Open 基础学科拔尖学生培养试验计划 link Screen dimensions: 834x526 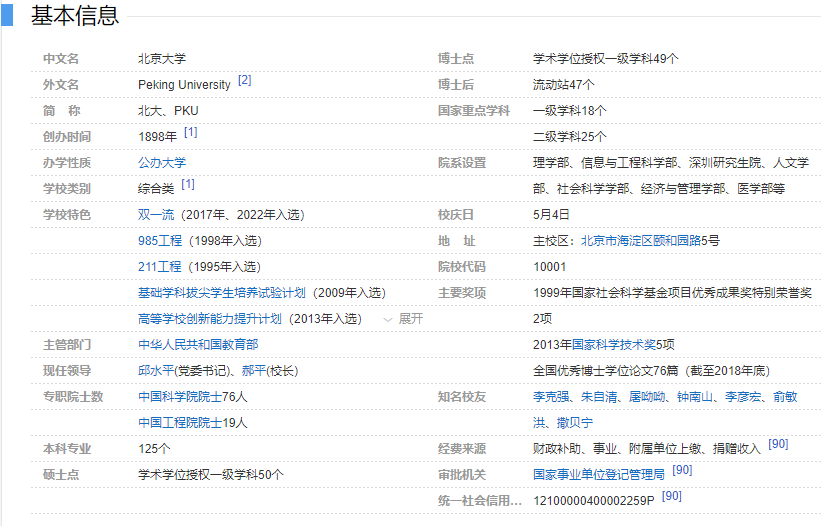(222, 293)
